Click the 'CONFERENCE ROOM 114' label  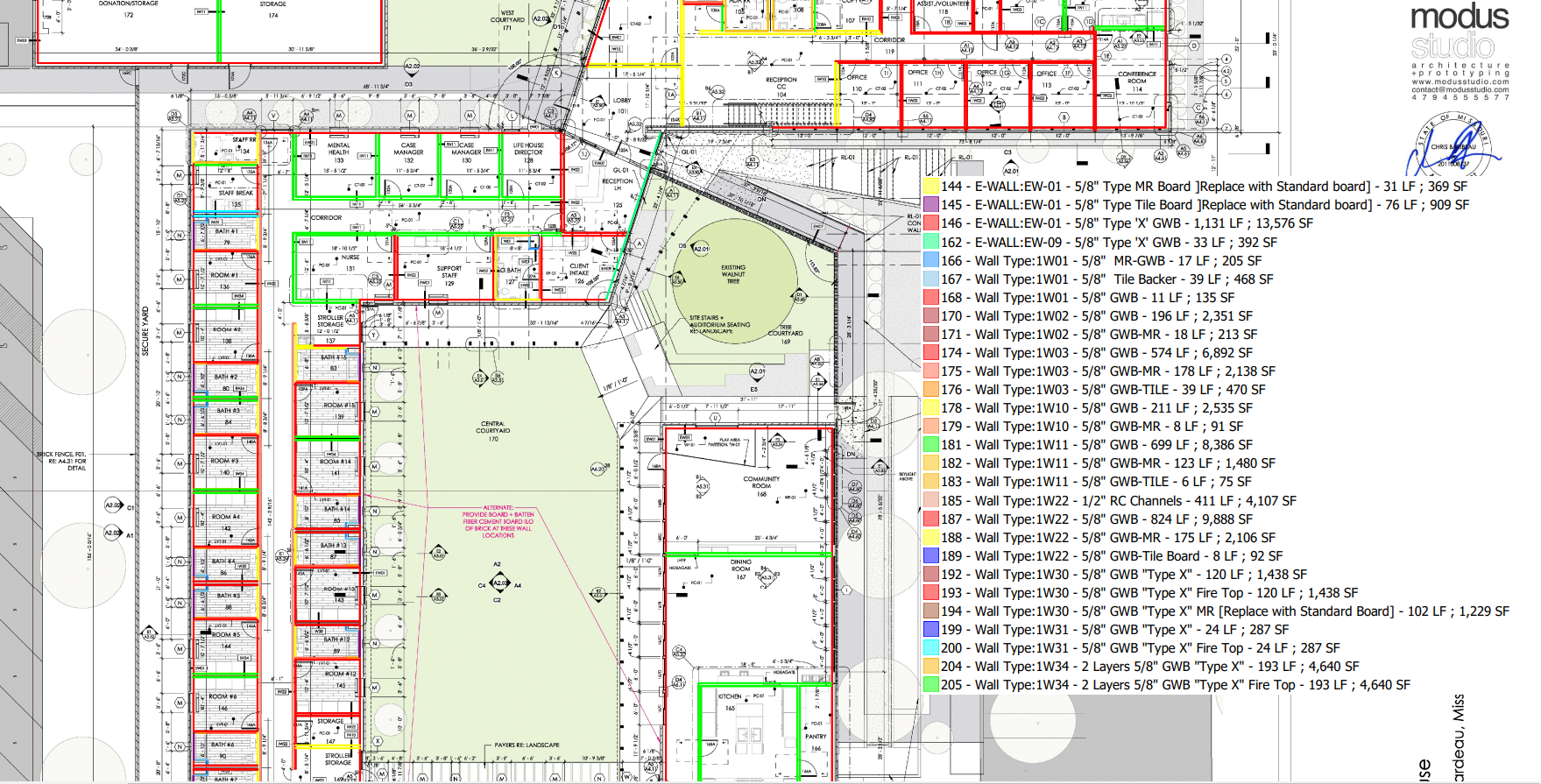pos(1137,81)
